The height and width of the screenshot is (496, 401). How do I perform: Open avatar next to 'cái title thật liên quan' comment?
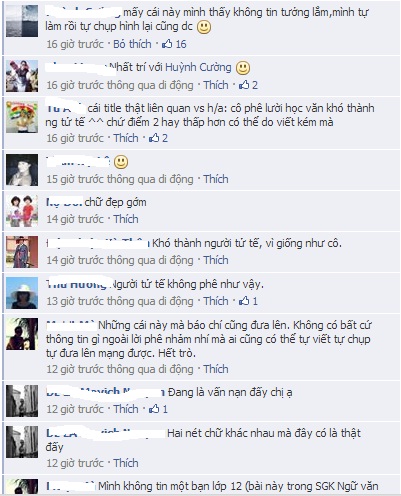(x=22, y=117)
